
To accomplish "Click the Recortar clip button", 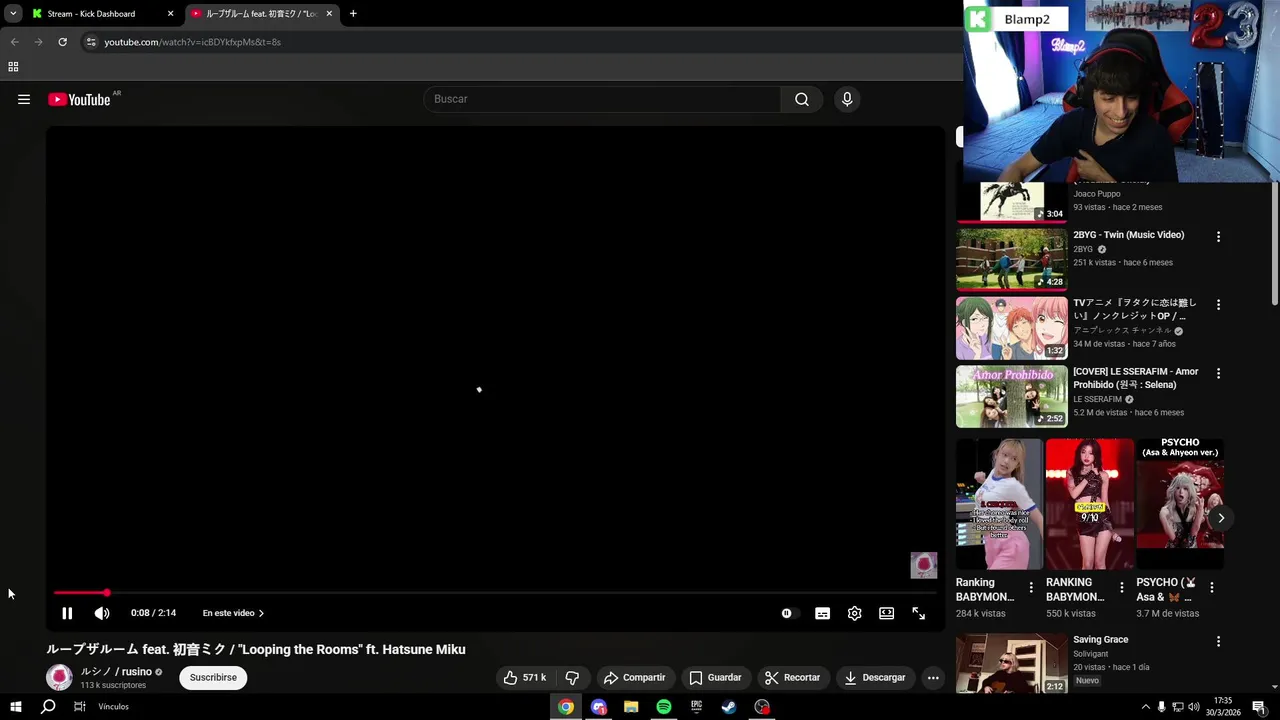I will click(792, 677).
